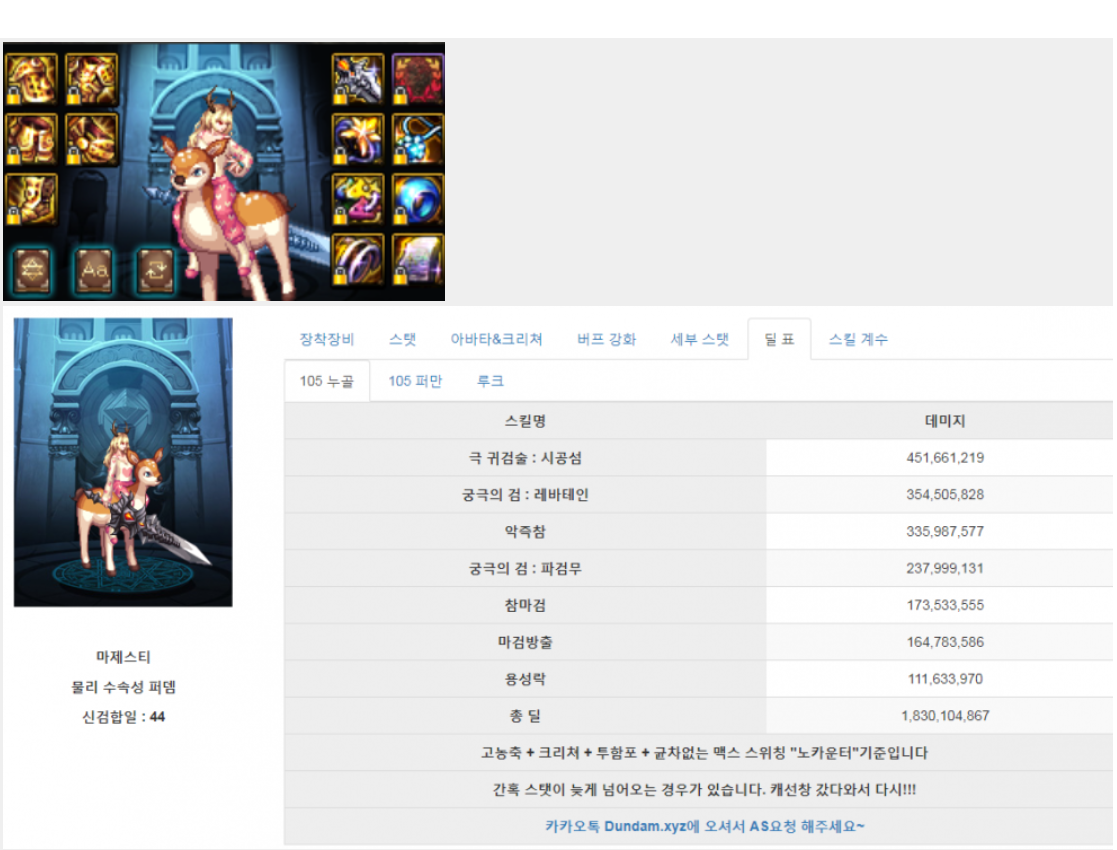Screen dimensions: 1117x850
Task: Select the 105 누골 sub-tab
Action: tap(327, 381)
